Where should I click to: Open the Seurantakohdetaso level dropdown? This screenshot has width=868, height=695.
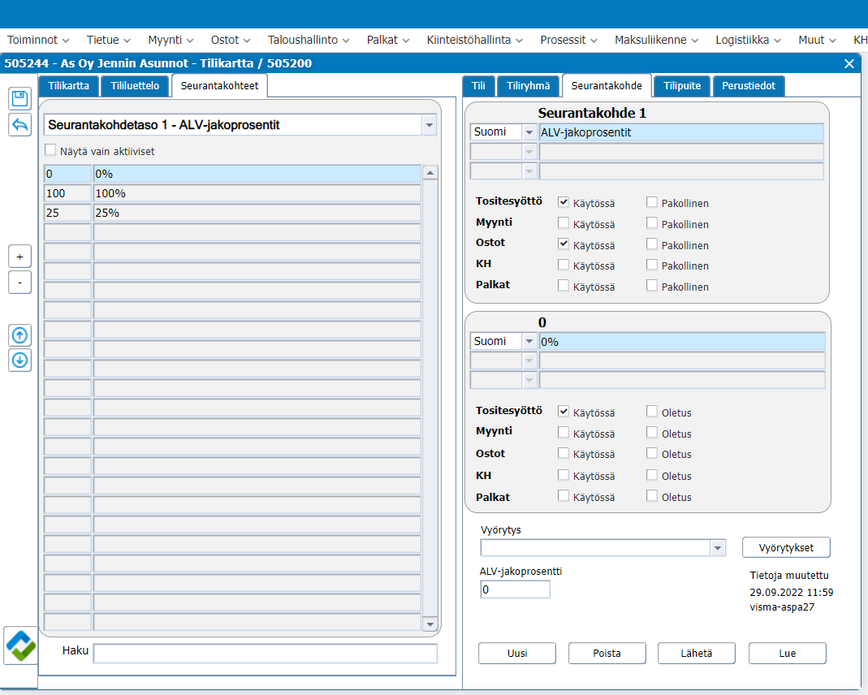tap(429, 126)
